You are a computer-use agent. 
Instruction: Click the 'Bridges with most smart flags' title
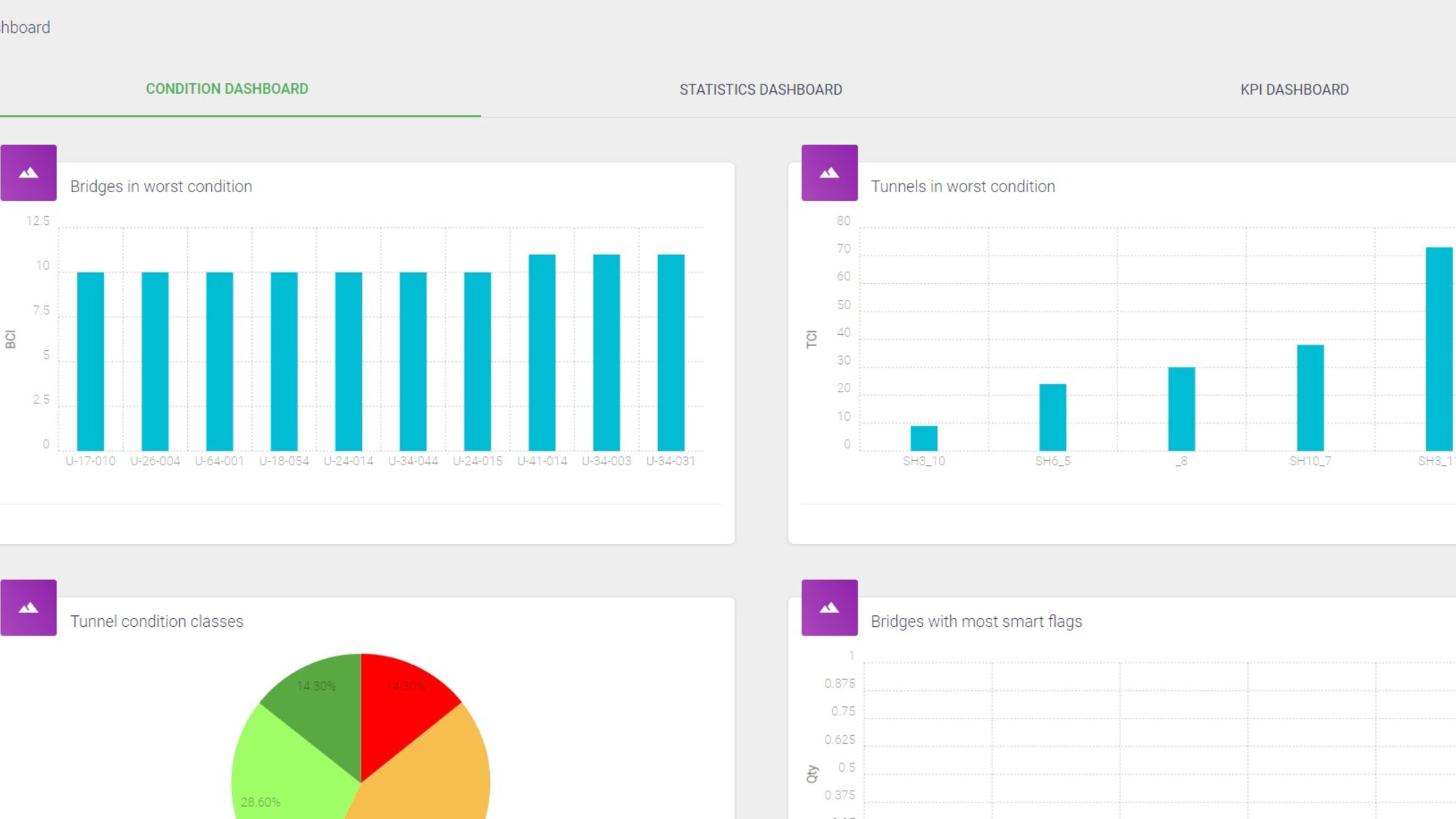coord(976,622)
